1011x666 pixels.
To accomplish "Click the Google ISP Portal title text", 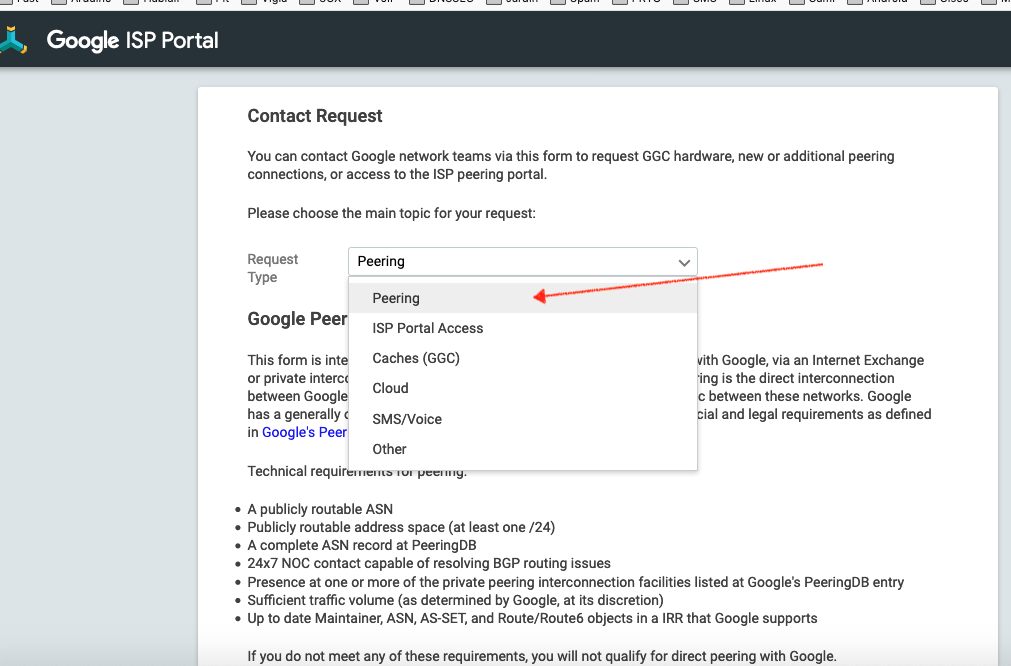I will [132, 41].
